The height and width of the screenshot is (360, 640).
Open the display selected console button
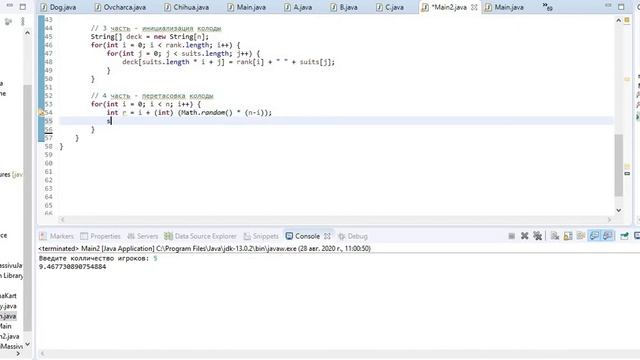click(637, 236)
